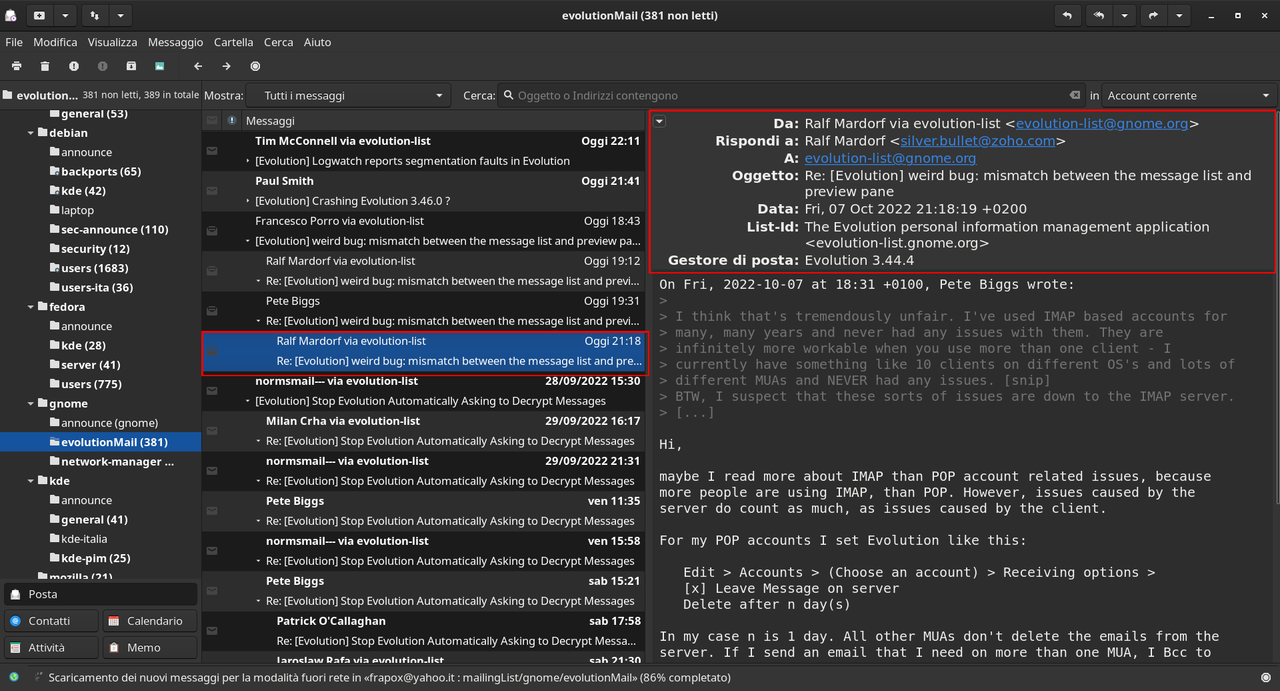
Task: Sort by the status icon column header
Action: [x=212, y=120]
